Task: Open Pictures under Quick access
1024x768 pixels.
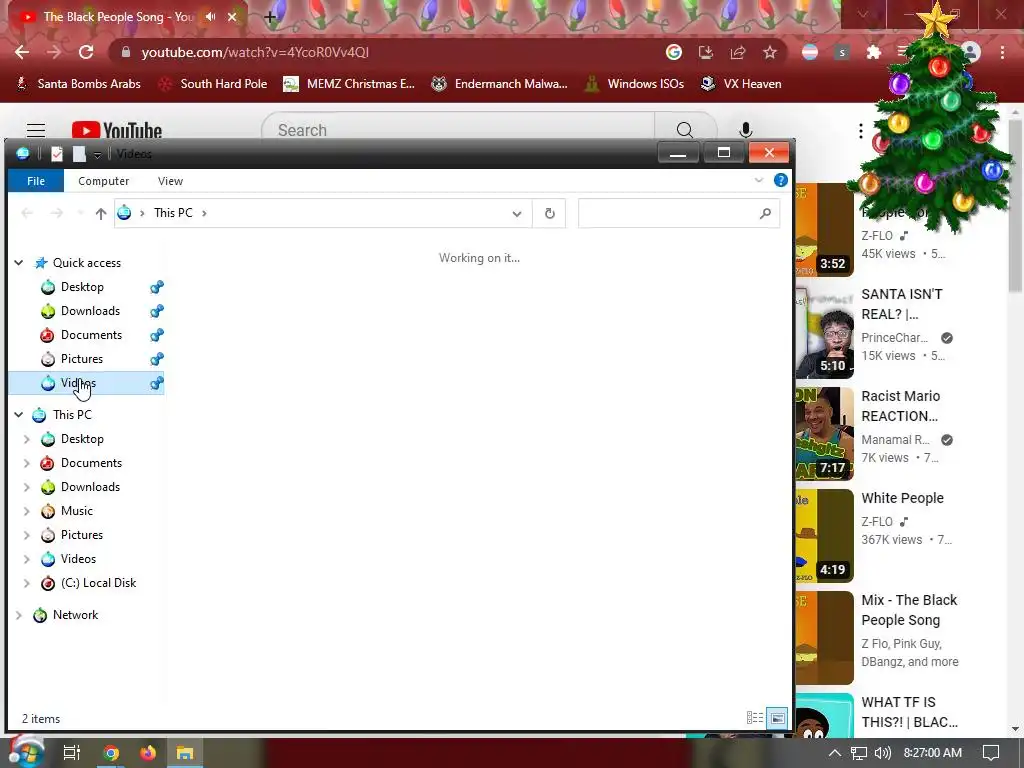Action: tap(81, 359)
